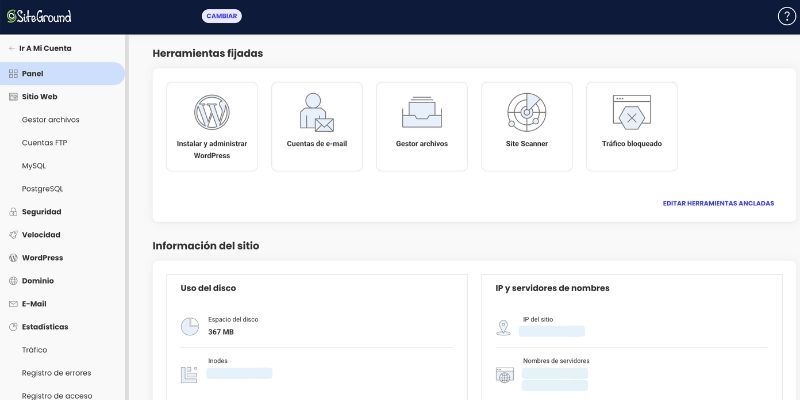The image size is (800, 400).
Task: Click the Seguridad lock icon
Action: click(13, 212)
